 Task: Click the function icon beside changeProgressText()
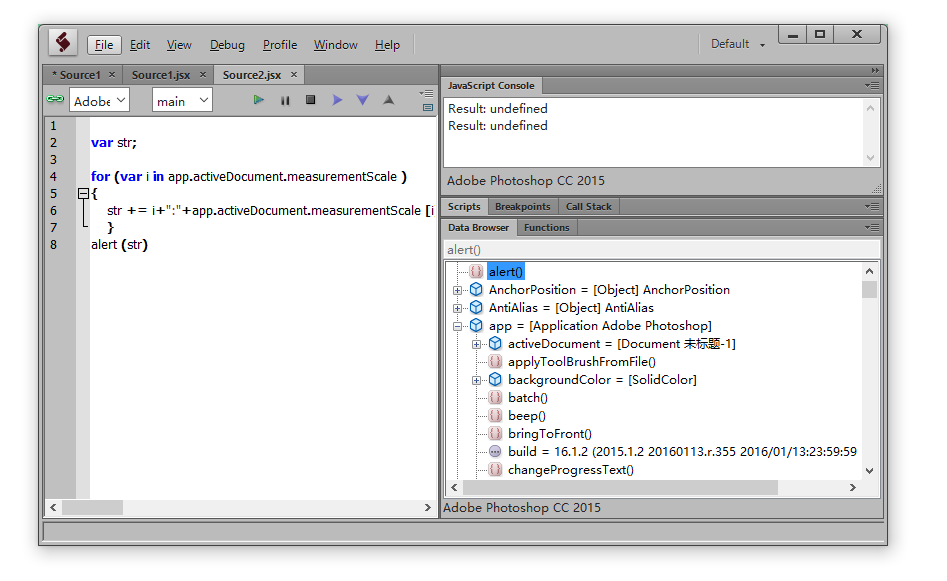tap(495, 469)
